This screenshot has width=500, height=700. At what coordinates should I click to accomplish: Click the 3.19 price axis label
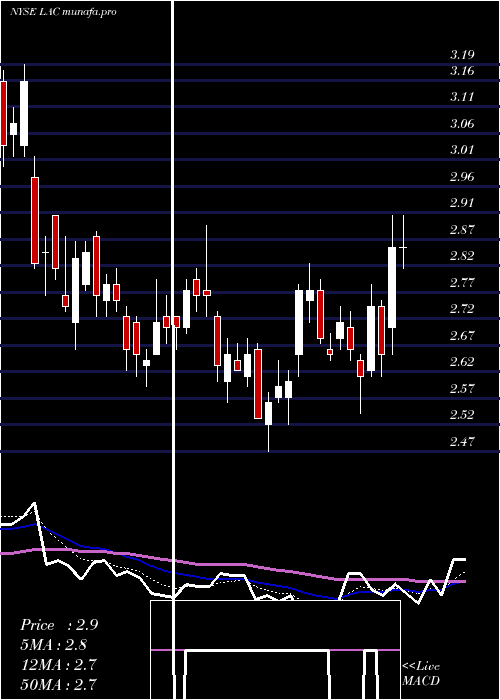pyautogui.click(x=462, y=55)
